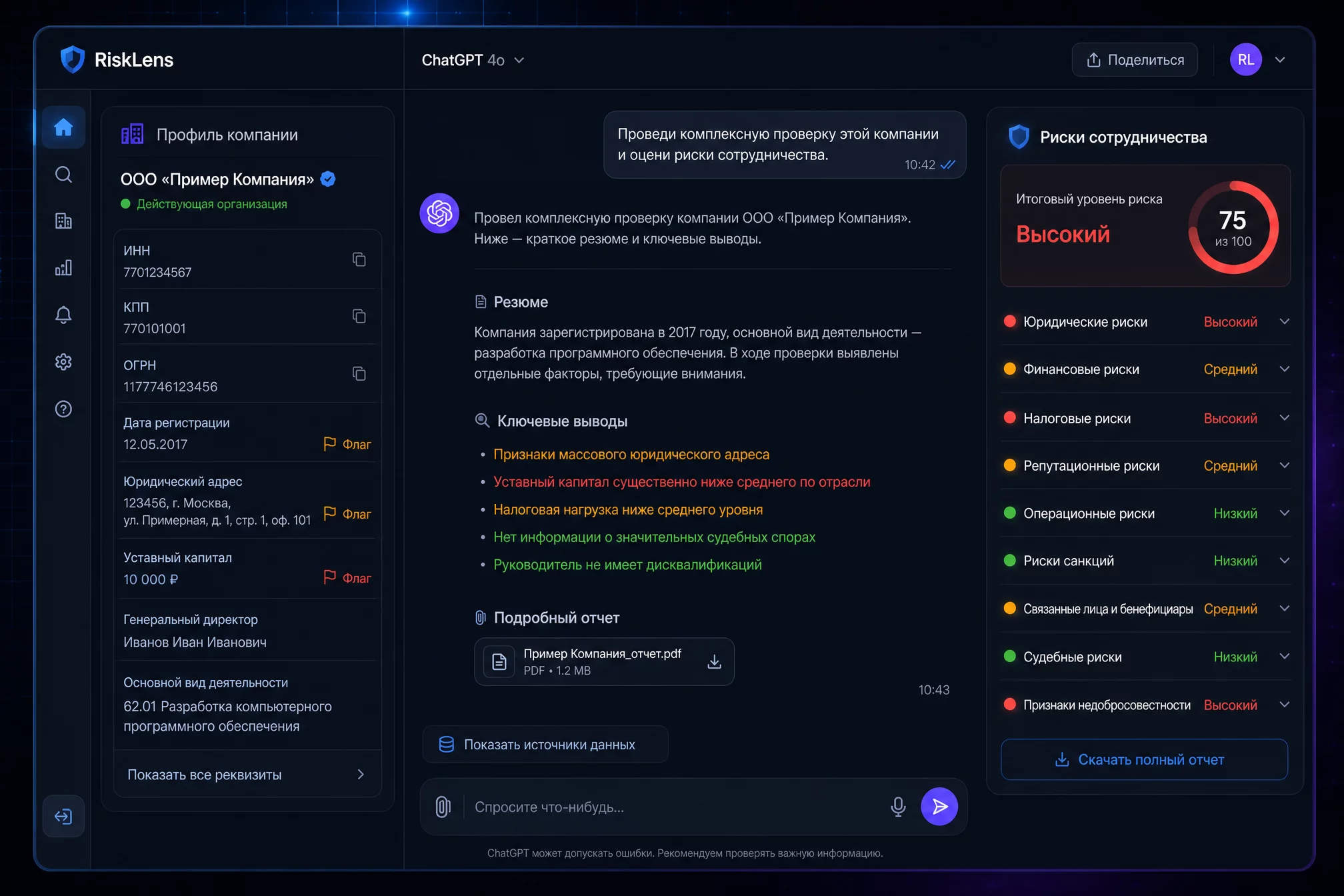Open the Search icon in sidebar
The width and height of the screenshot is (1344, 896).
pyautogui.click(x=63, y=175)
